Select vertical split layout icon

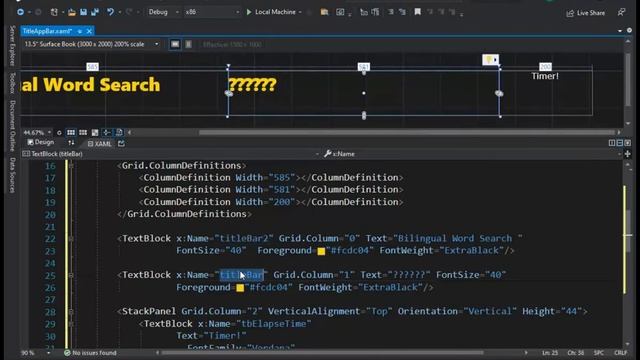612,143
